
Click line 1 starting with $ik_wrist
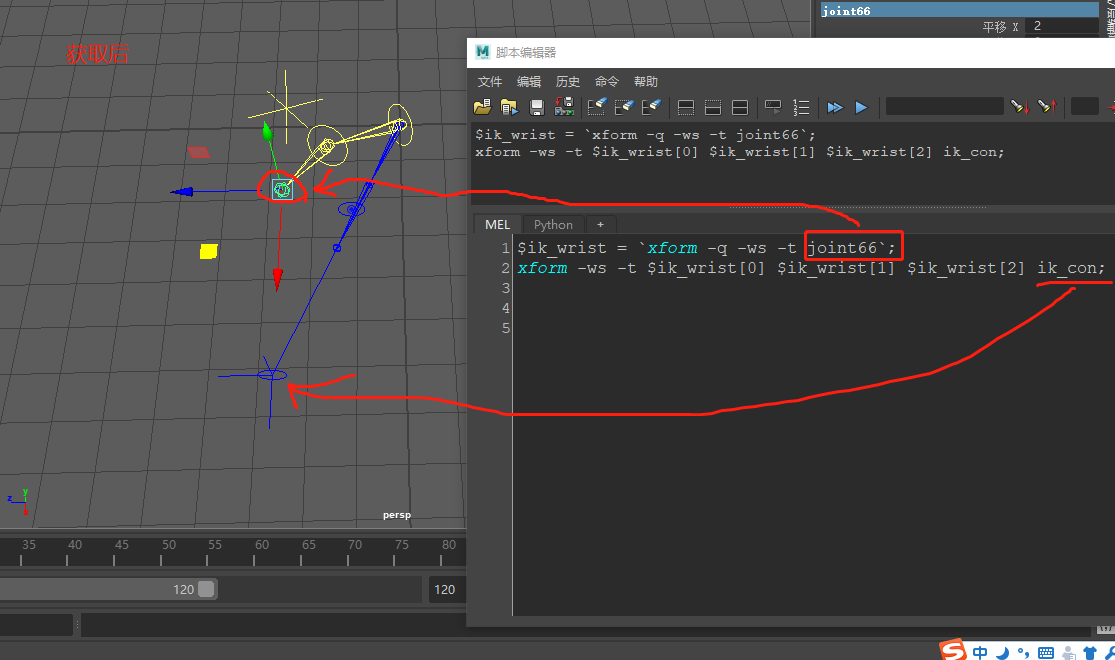click(706, 248)
